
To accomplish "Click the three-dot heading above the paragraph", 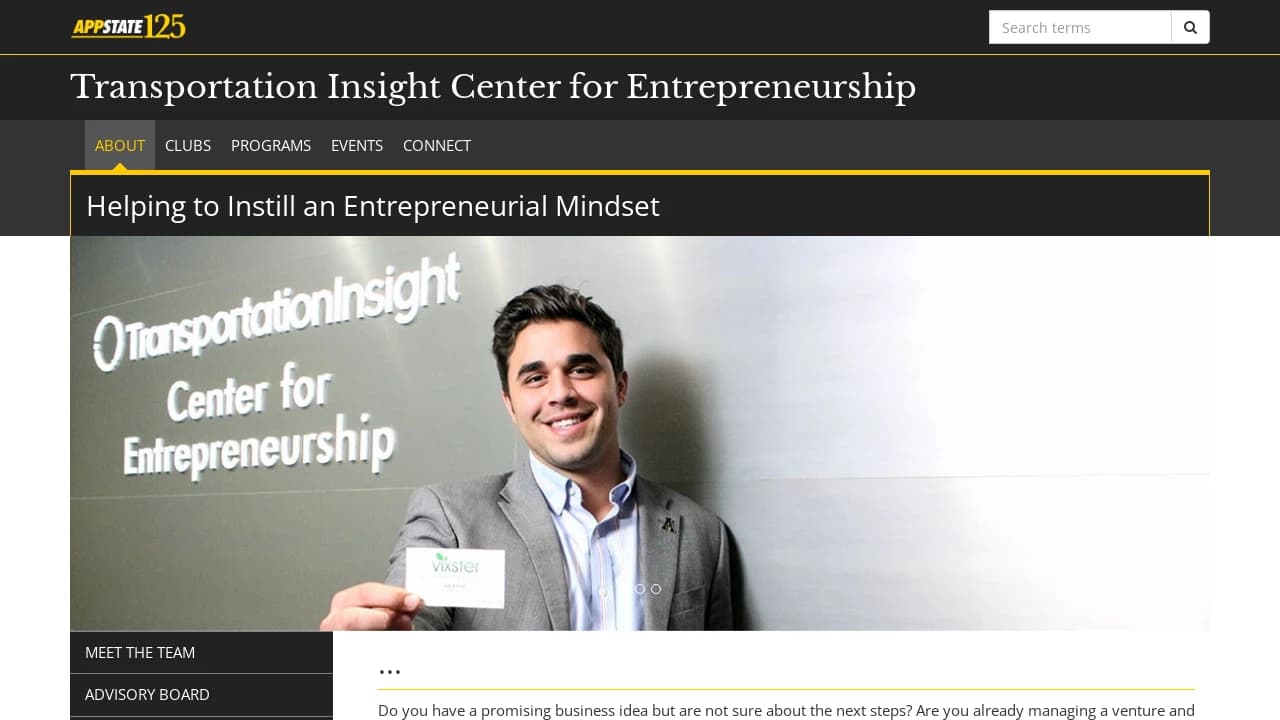I will [390, 671].
